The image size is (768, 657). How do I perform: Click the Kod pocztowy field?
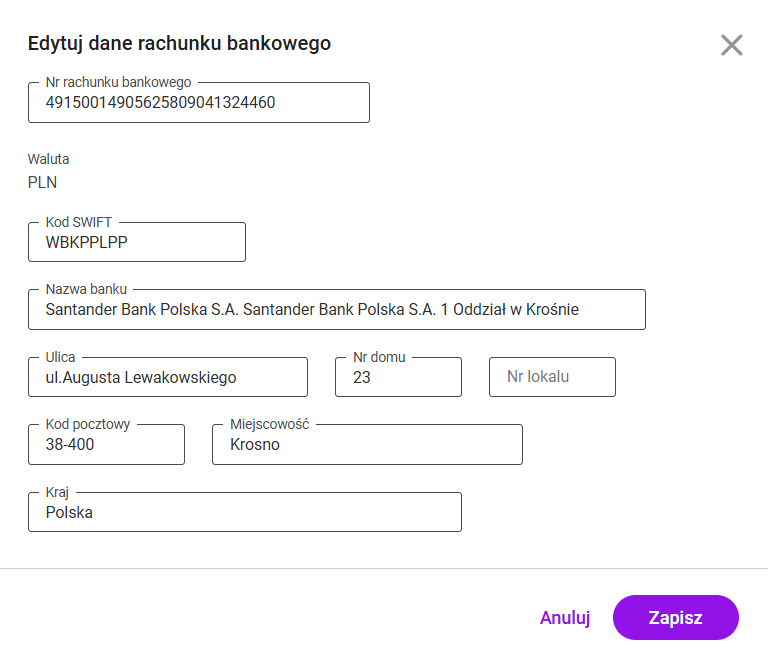pyautogui.click(x=106, y=445)
